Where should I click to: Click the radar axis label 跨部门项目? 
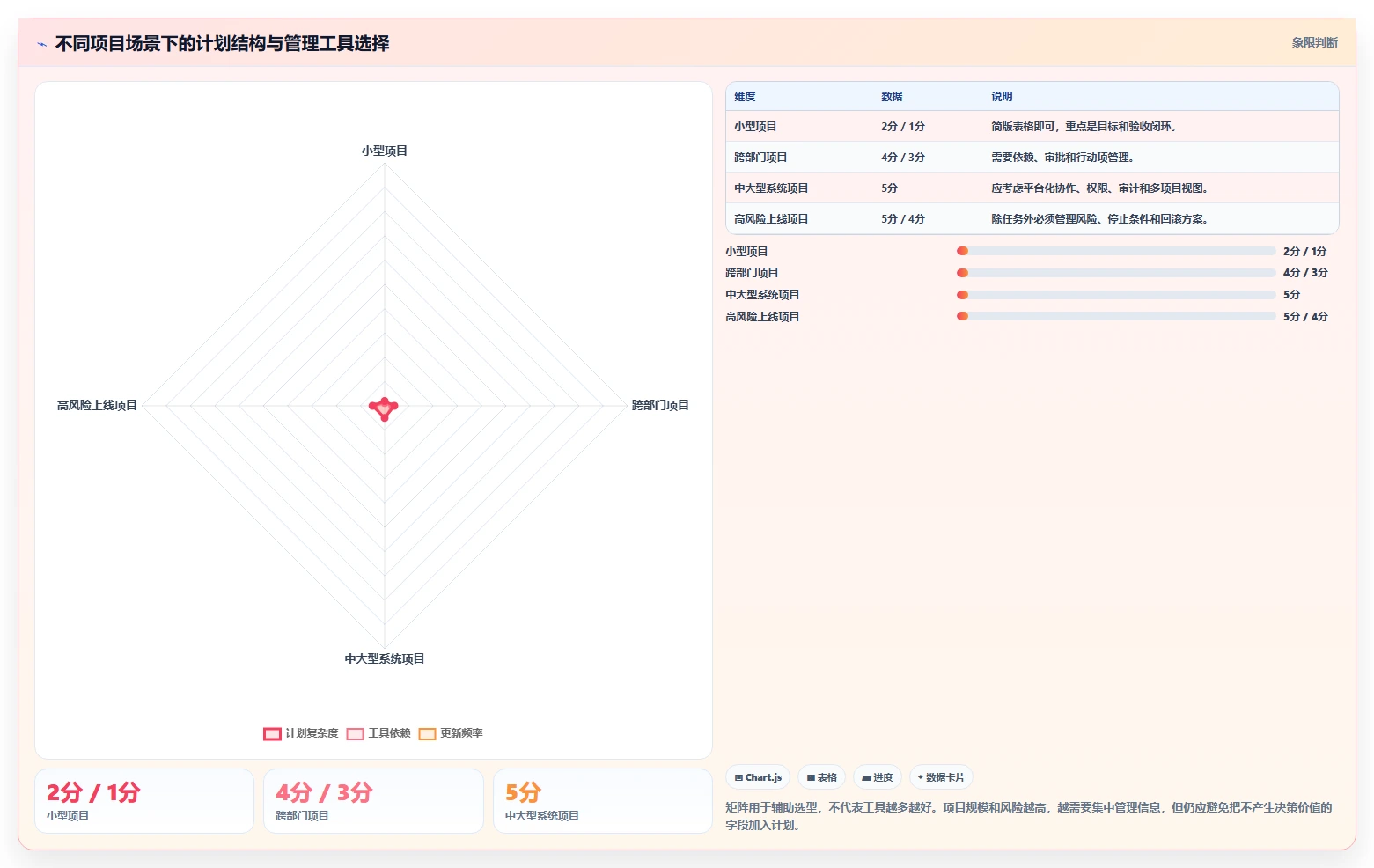point(660,406)
